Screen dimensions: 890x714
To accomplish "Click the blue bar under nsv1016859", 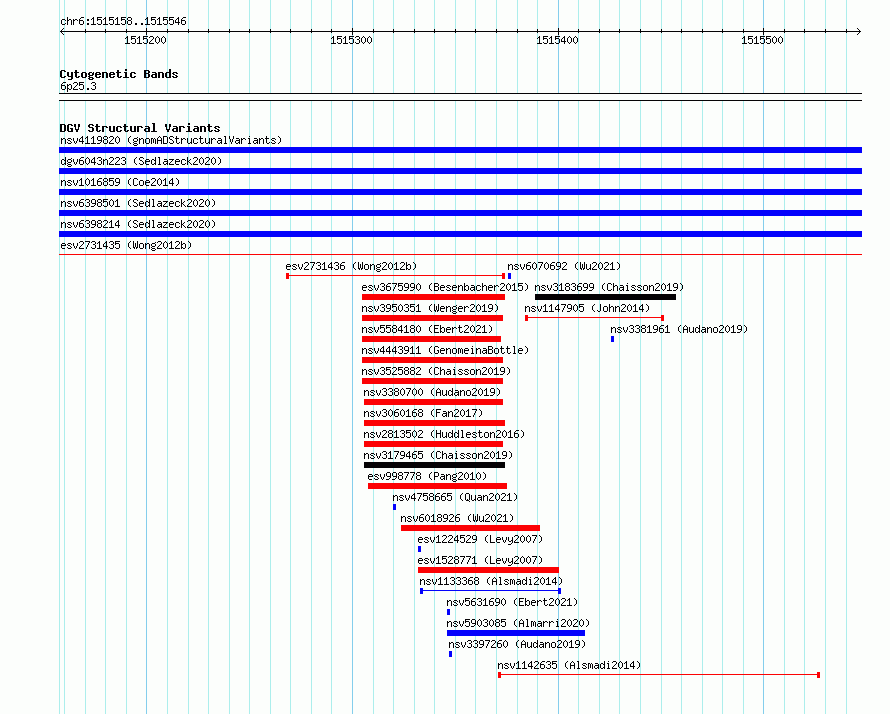I will point(460,192).
